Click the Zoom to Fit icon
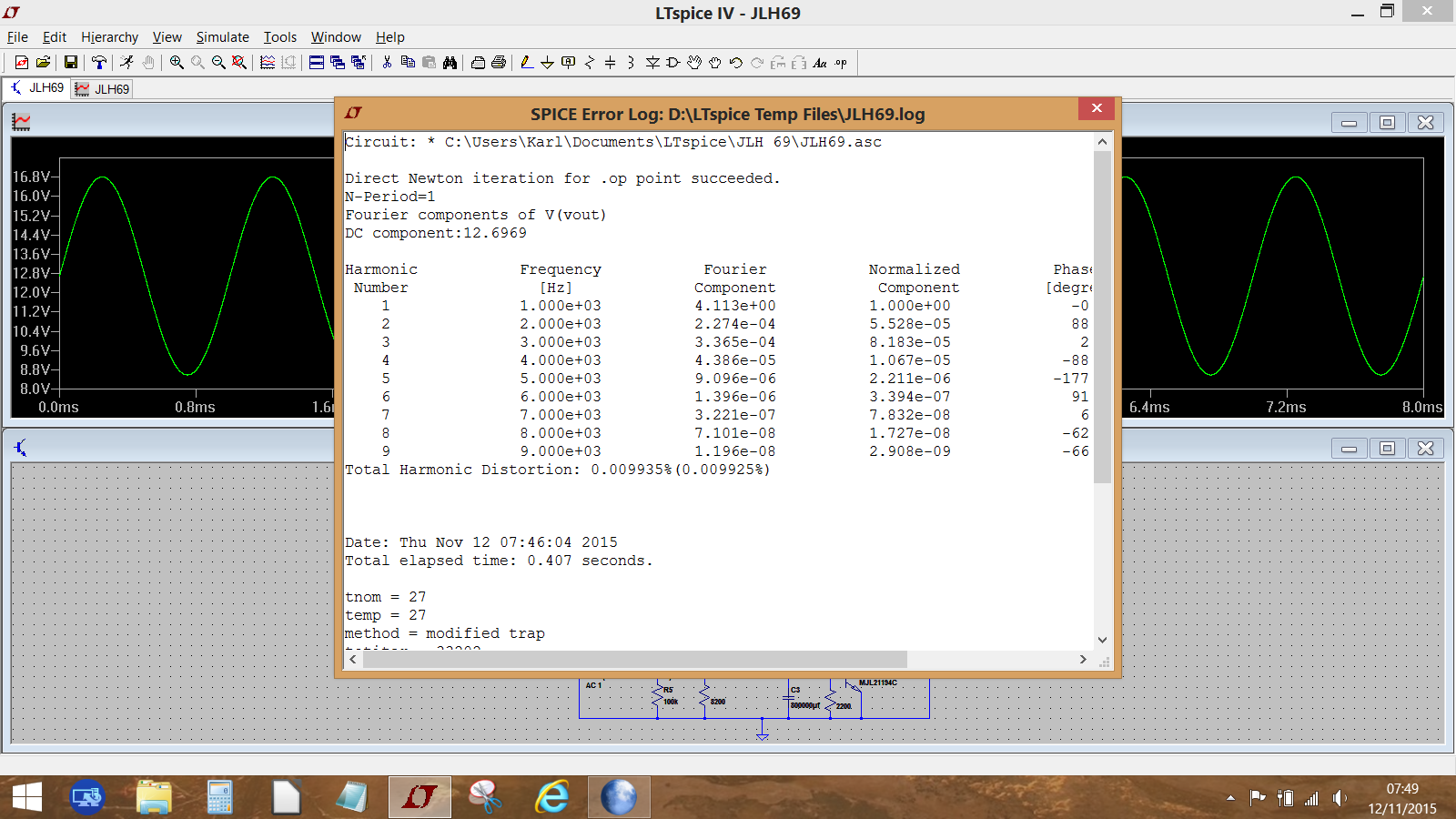 pyautogui.click(x=239, y=63)
